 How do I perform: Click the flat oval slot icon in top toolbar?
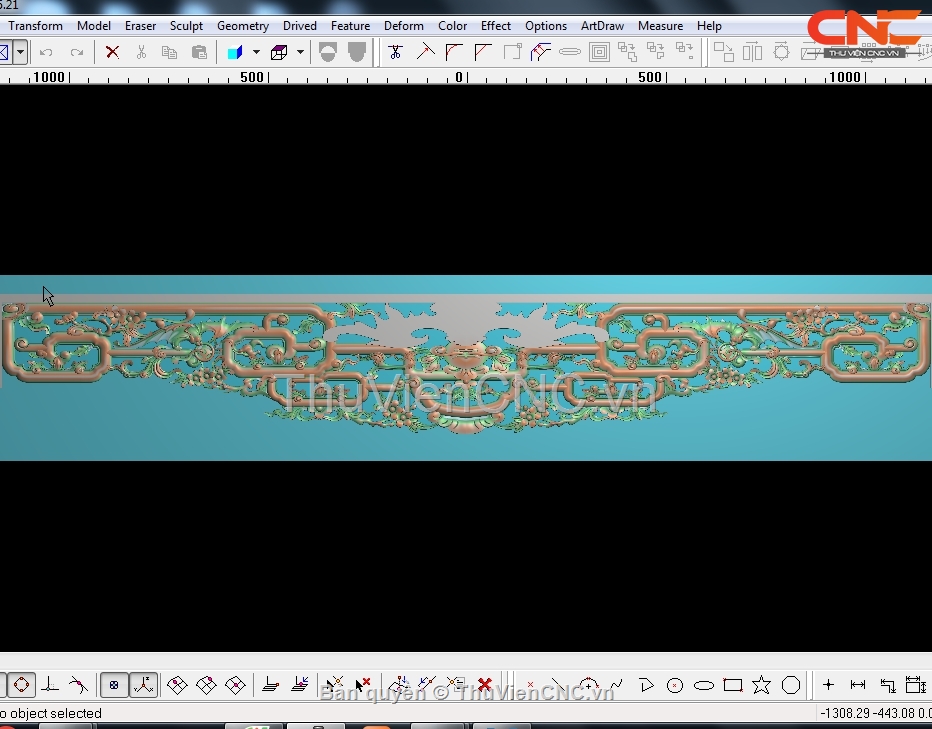569,52
